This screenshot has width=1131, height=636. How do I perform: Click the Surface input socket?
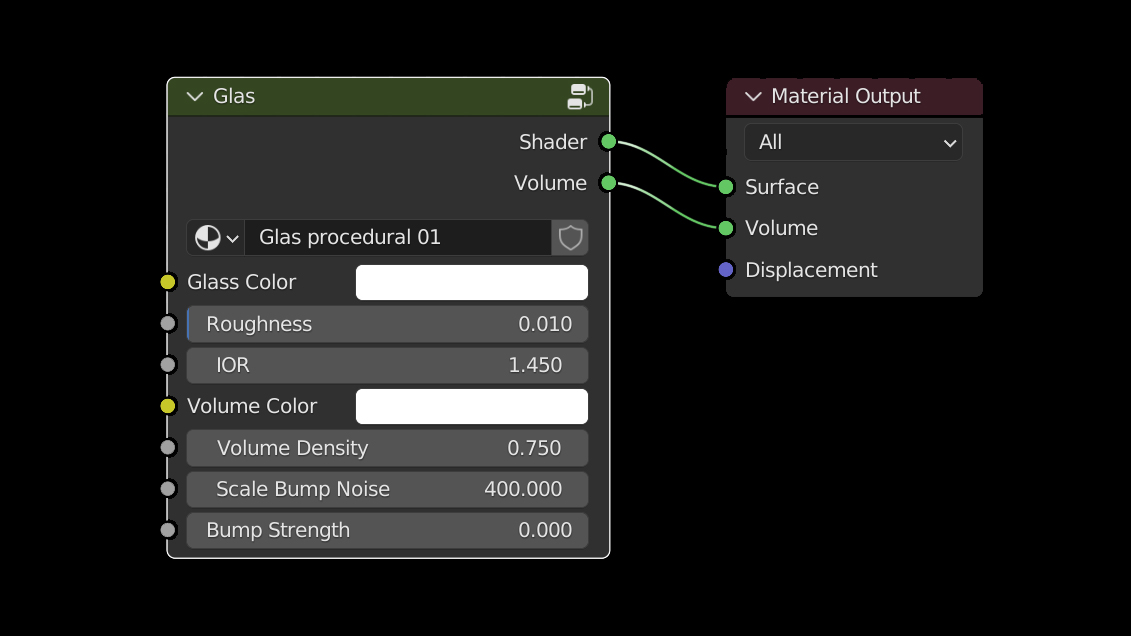[726, 187]
